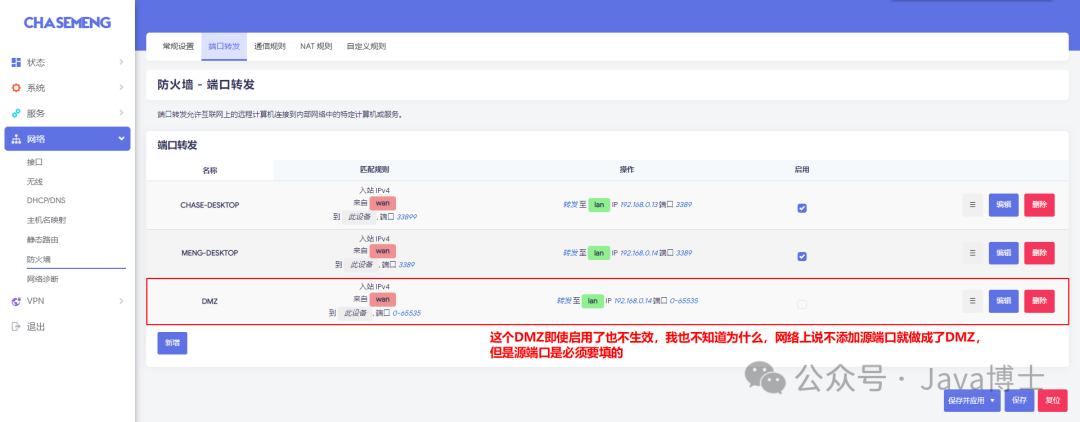Expand the System menu chevron
Image resolution: width=1080 pixels, height=422 pixels.
[x=121, y=88]
